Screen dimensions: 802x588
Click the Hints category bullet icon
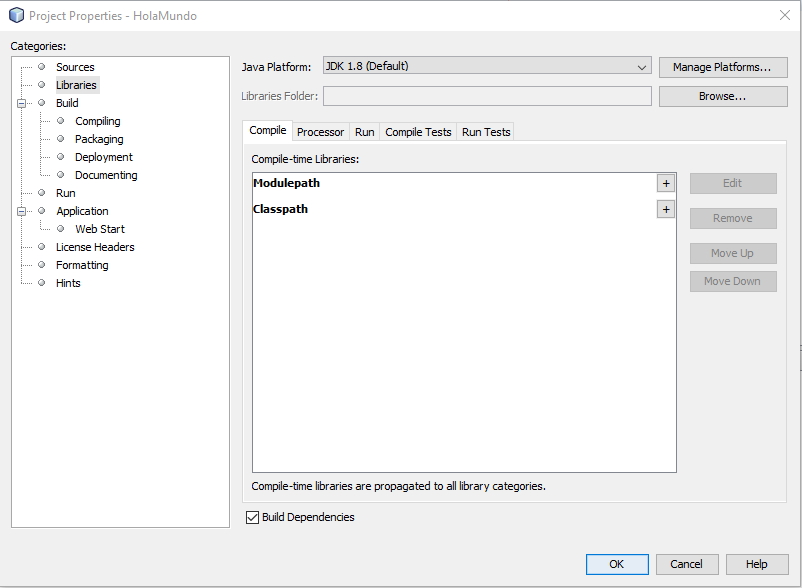(42, 283)
